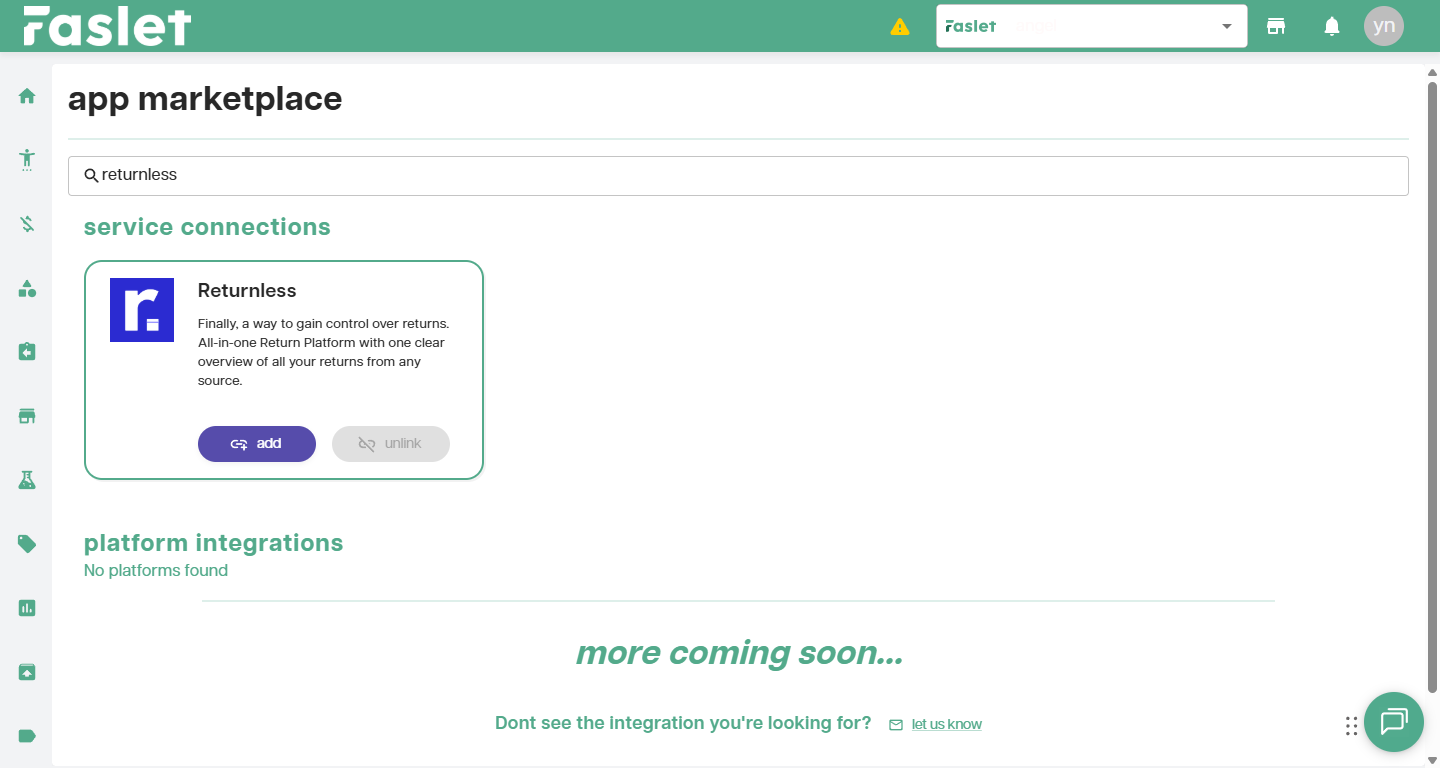The height and width of the screenshot is (768, 1440).
Task: Click the Returnless description paragraph
Action: (325, 352)
